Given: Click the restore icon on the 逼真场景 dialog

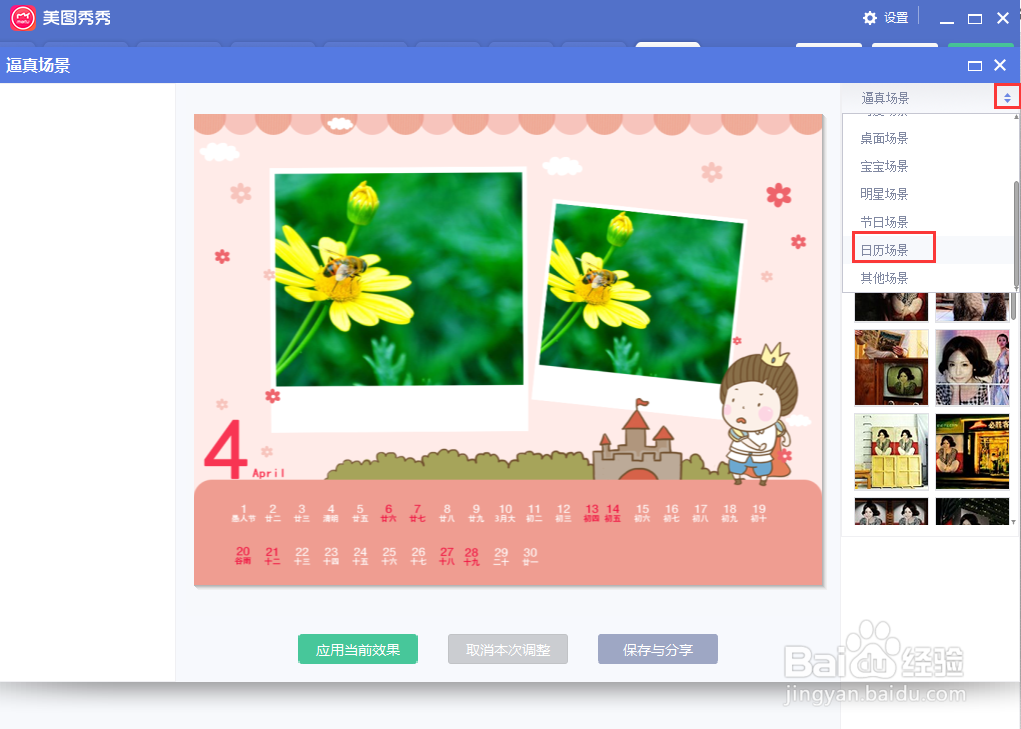Looking at the screenshot, I should pos(974,65).
